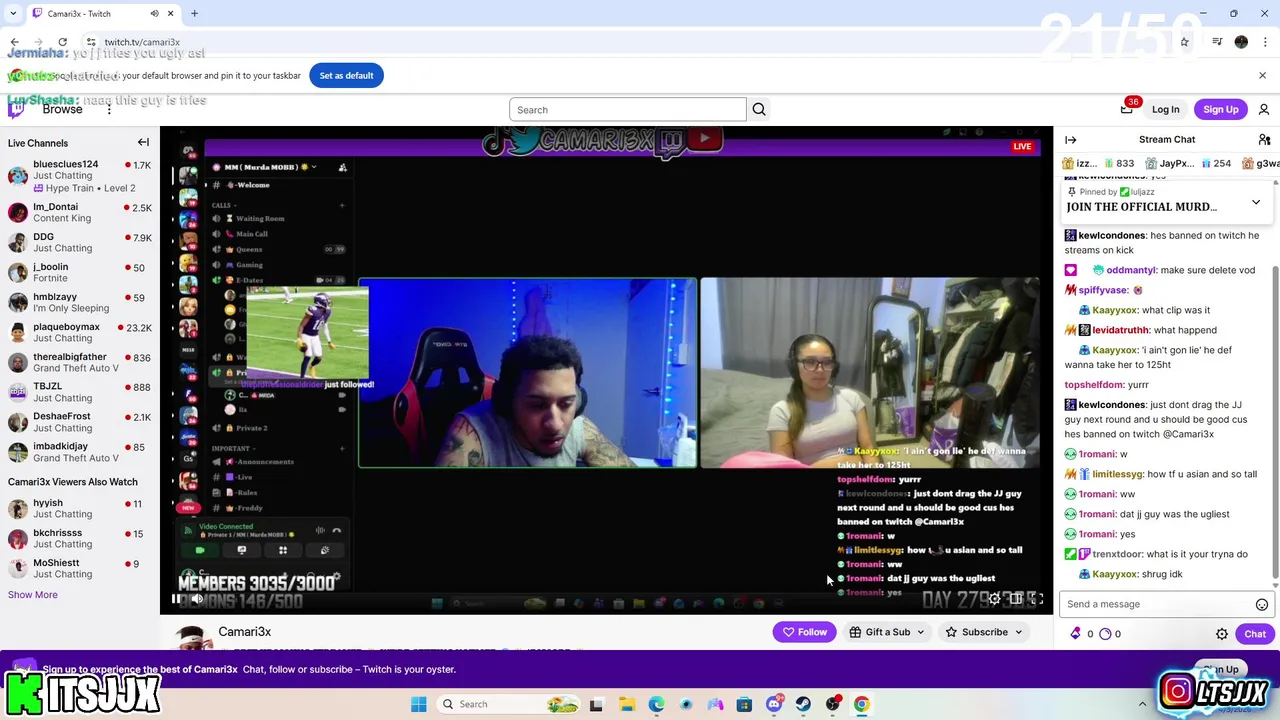
Task: Open the hmblzayy channel from the sidebar
Action: tap(78, 302)
